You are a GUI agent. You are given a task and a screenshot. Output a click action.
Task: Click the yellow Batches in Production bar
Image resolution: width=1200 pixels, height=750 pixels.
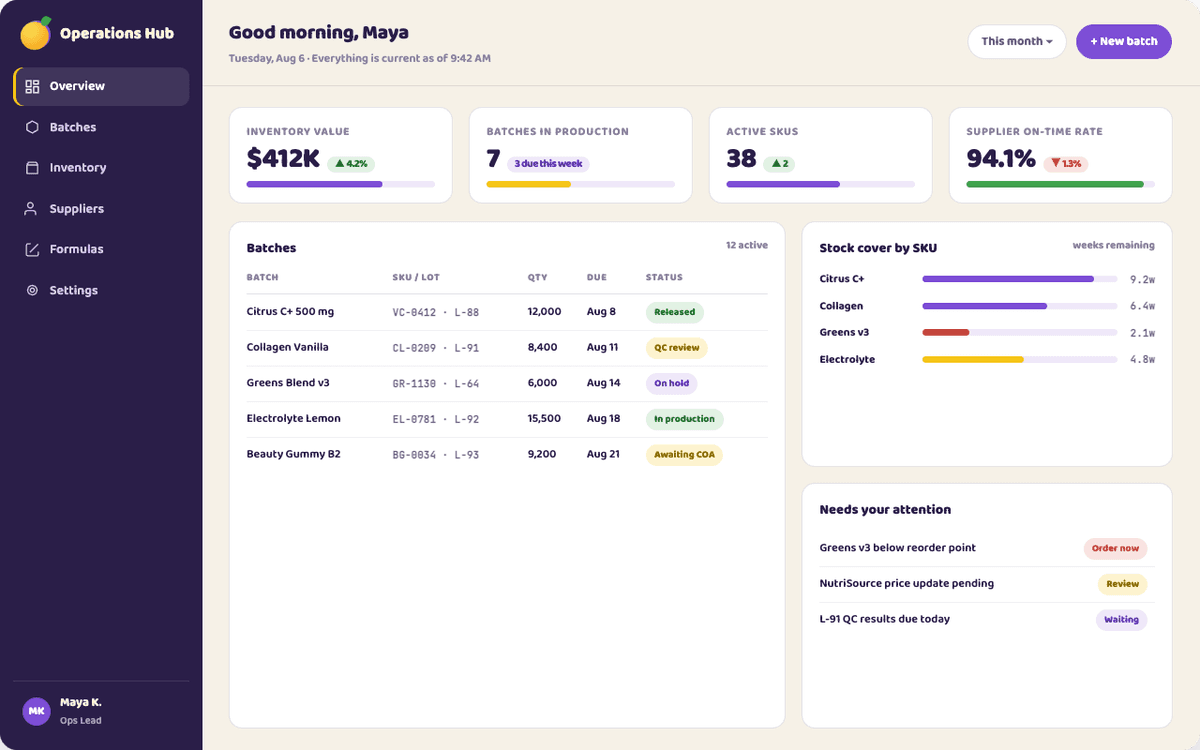528,184
